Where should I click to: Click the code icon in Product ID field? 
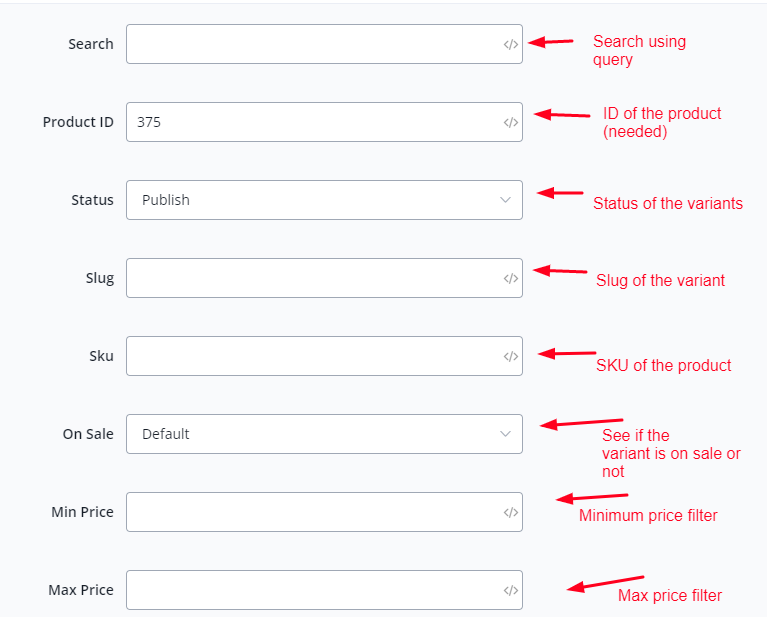tap(510, 122)
